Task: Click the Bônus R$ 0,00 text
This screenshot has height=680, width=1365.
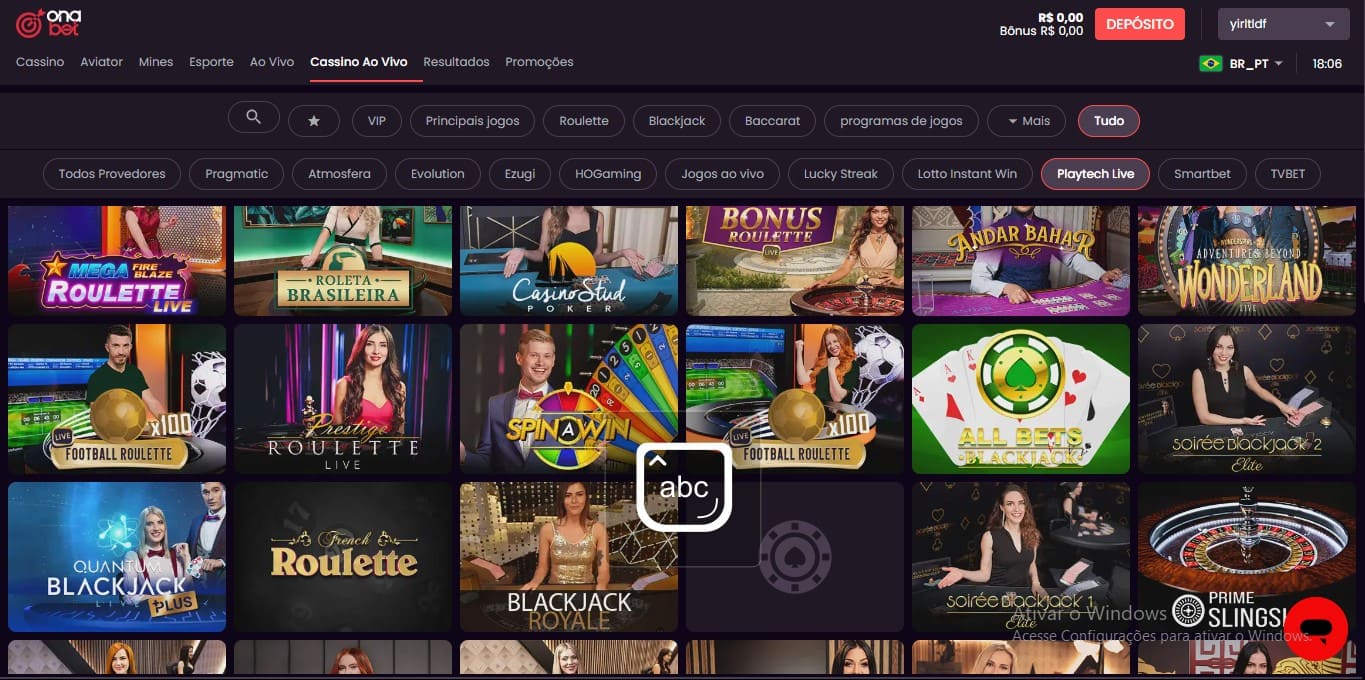Action: tap(1041, 31)
